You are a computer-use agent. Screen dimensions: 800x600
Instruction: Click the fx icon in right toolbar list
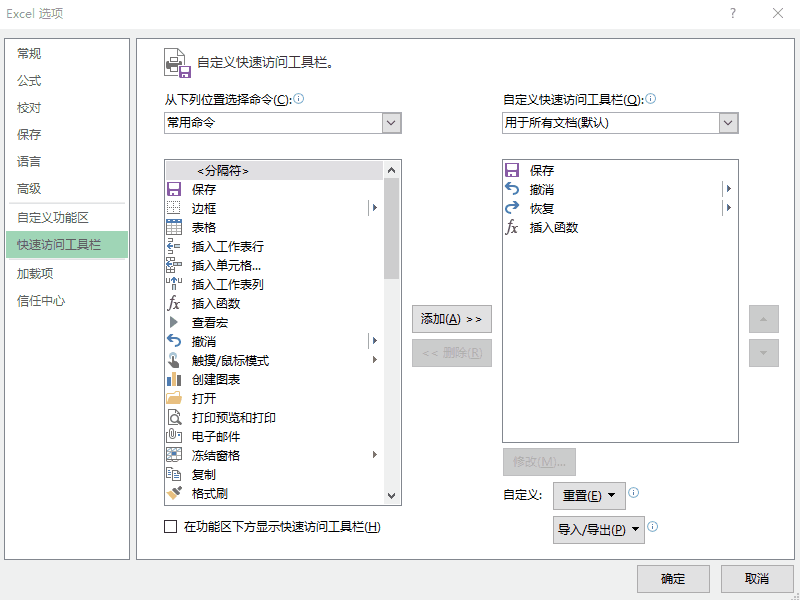512,227
